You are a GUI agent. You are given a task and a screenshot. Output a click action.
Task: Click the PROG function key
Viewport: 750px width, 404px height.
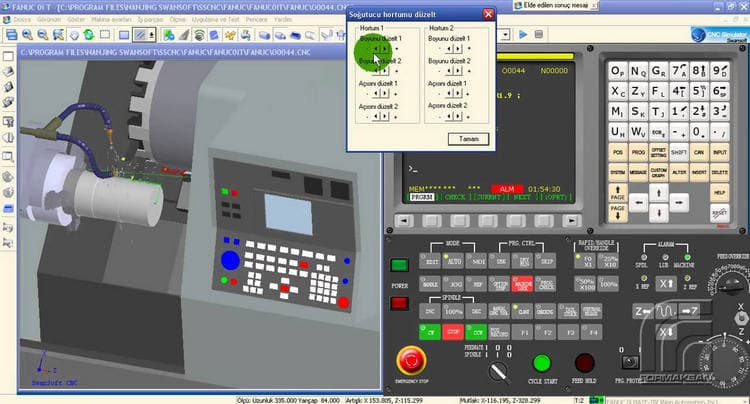click(638, 153)
